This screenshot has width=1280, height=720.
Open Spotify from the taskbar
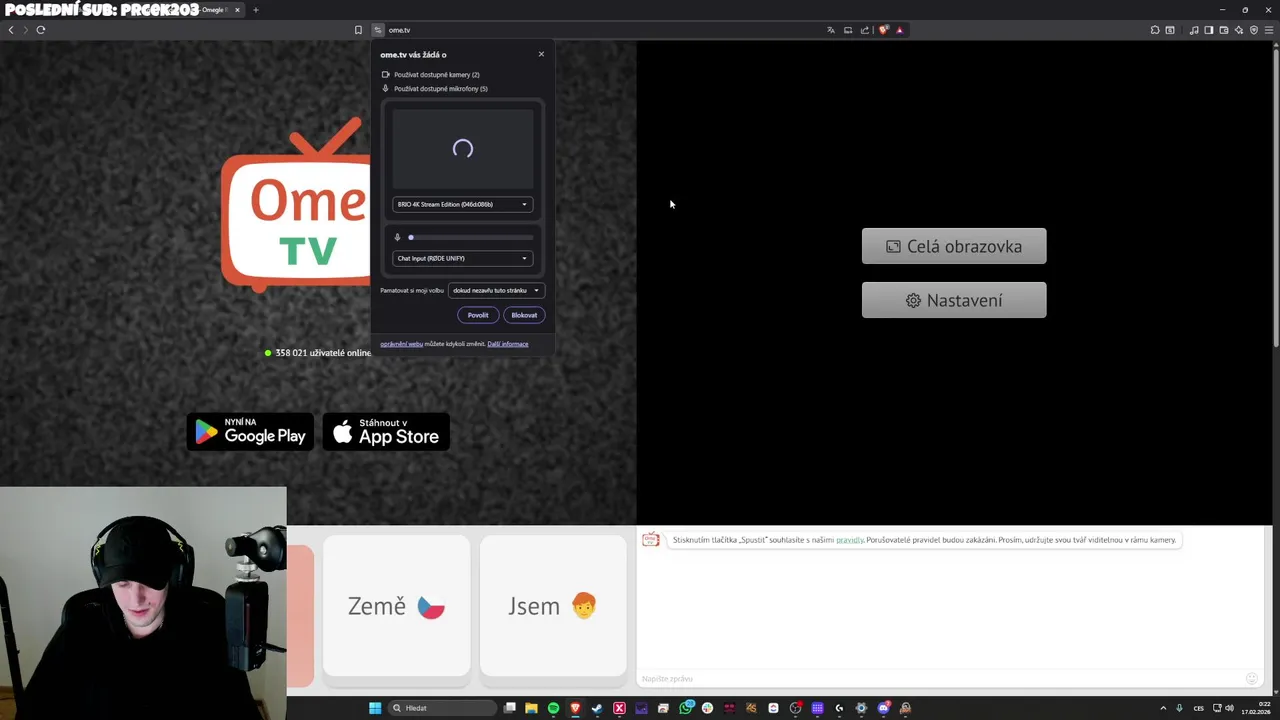click(x=553, y=708)
